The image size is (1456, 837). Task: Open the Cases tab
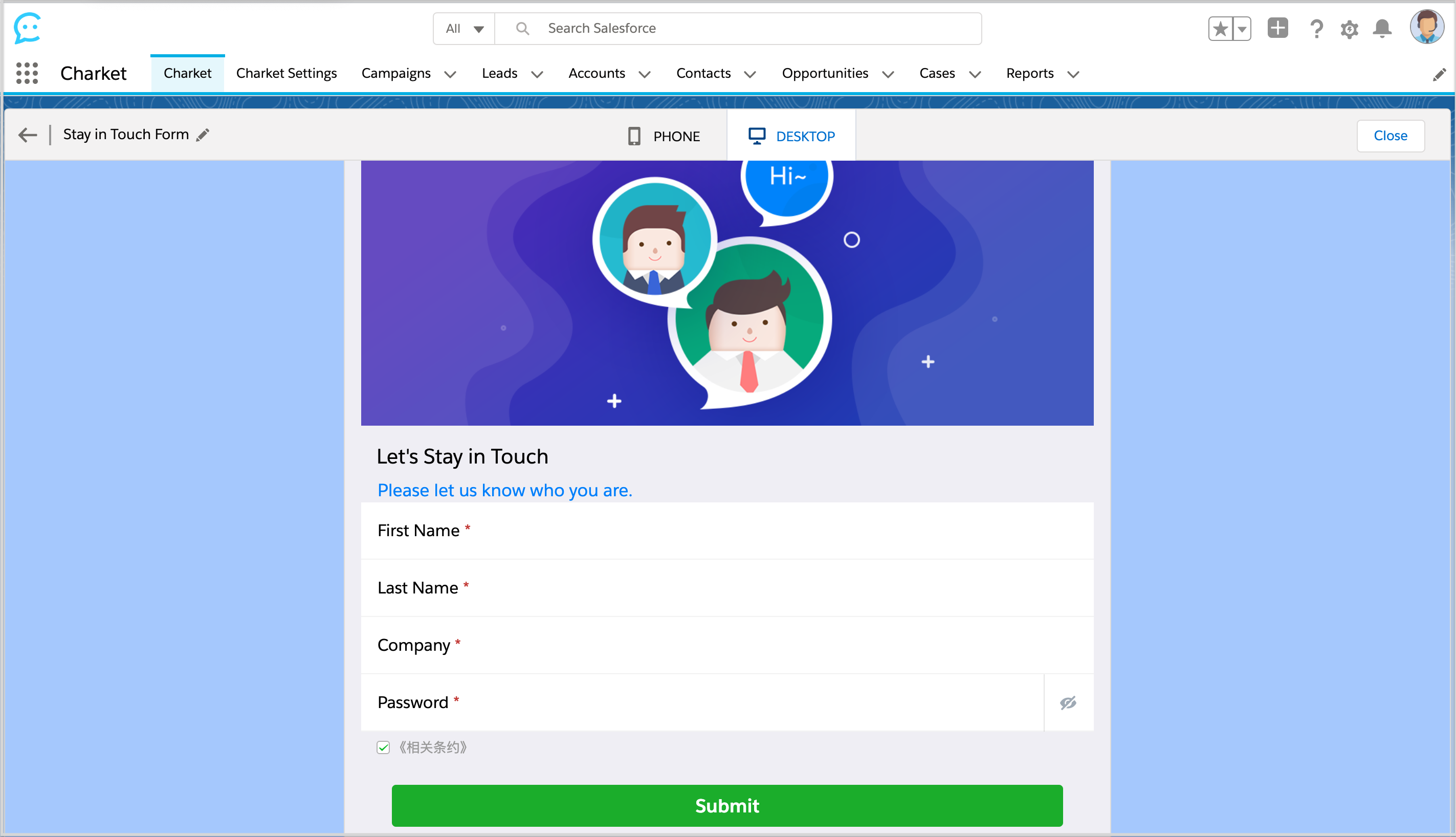coord(937,73)
